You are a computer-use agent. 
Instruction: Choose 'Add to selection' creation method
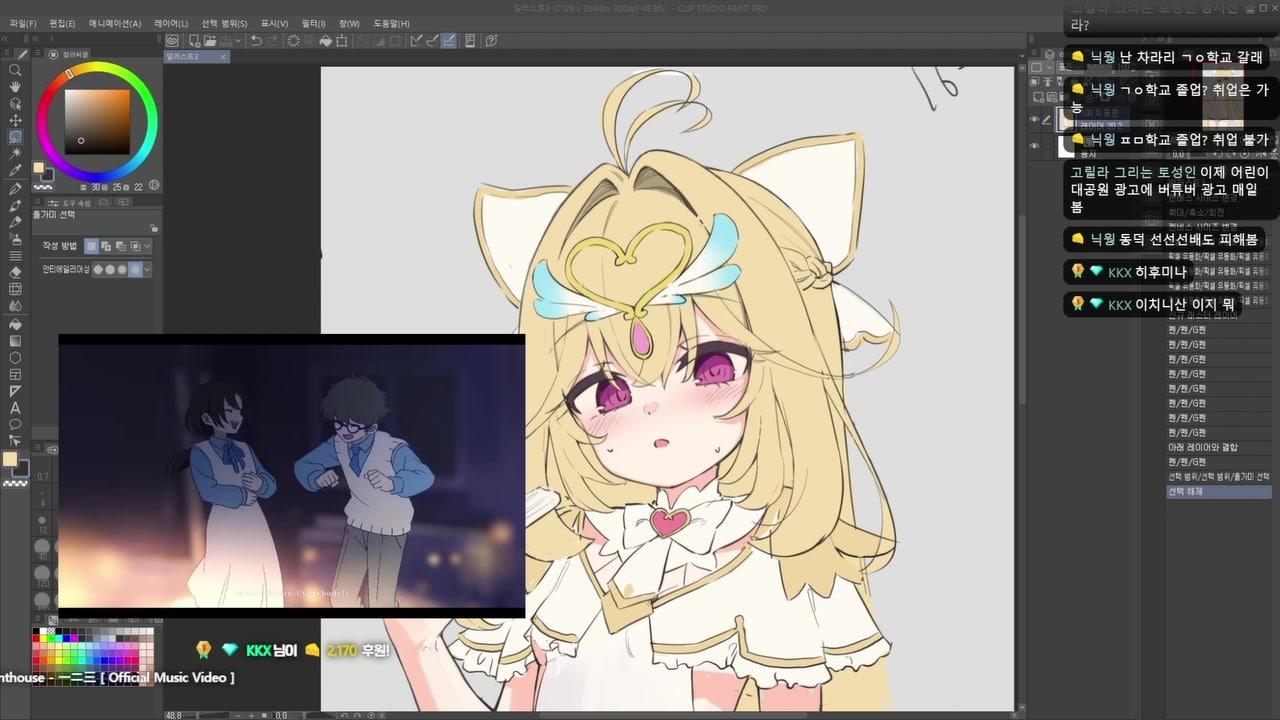105,246
